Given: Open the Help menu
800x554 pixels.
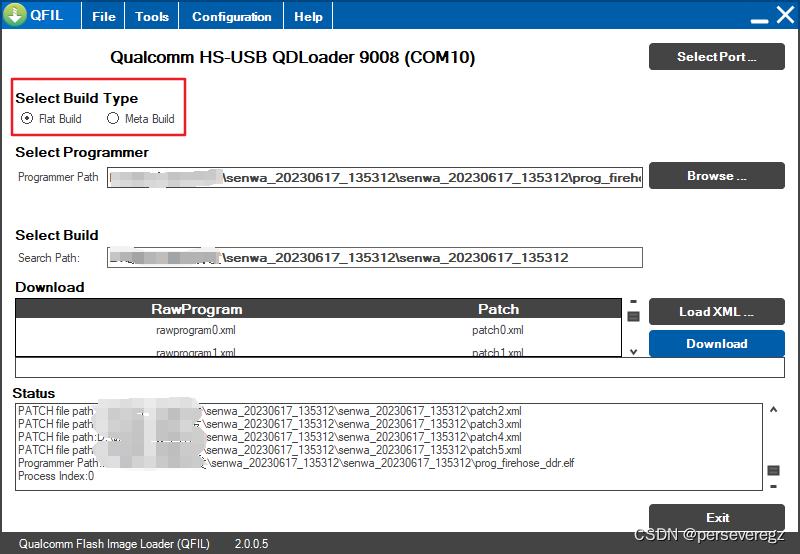Looking at the screenshot, I should pos(308,16).
